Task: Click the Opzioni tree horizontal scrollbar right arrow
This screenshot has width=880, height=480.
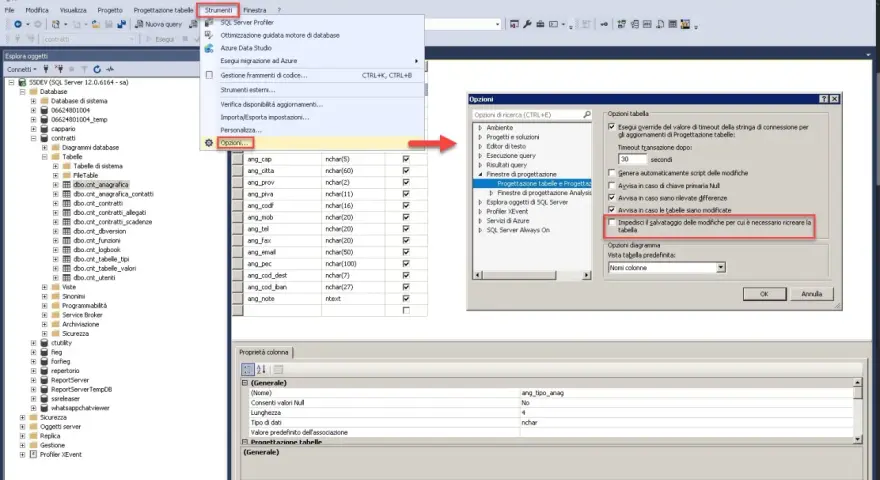Action: [586, 275]
